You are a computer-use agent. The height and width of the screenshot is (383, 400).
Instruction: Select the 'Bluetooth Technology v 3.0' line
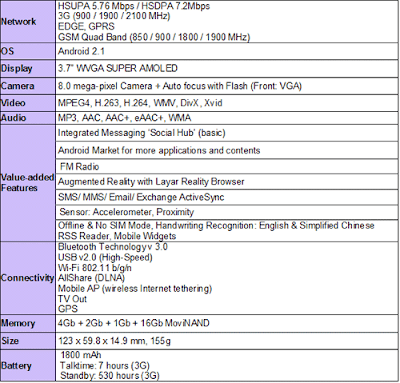113,247
